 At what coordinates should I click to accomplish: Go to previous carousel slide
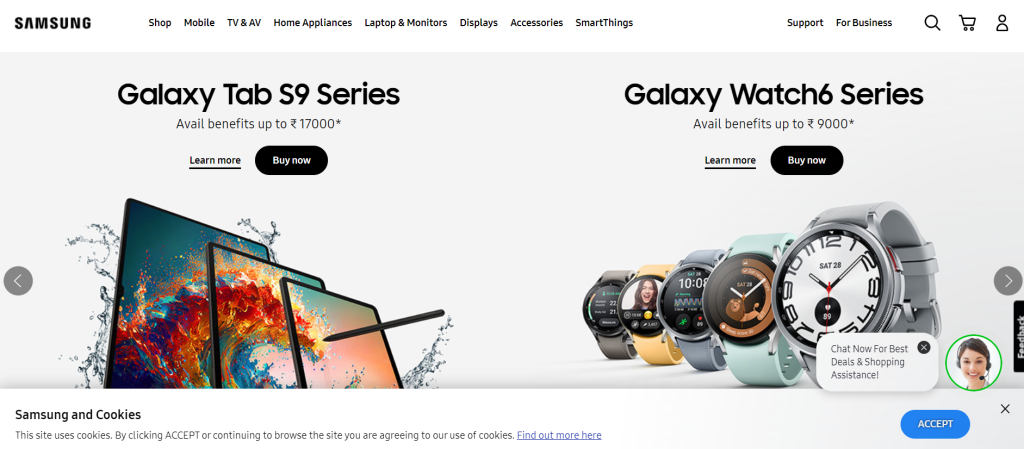[x=18, y=281]
